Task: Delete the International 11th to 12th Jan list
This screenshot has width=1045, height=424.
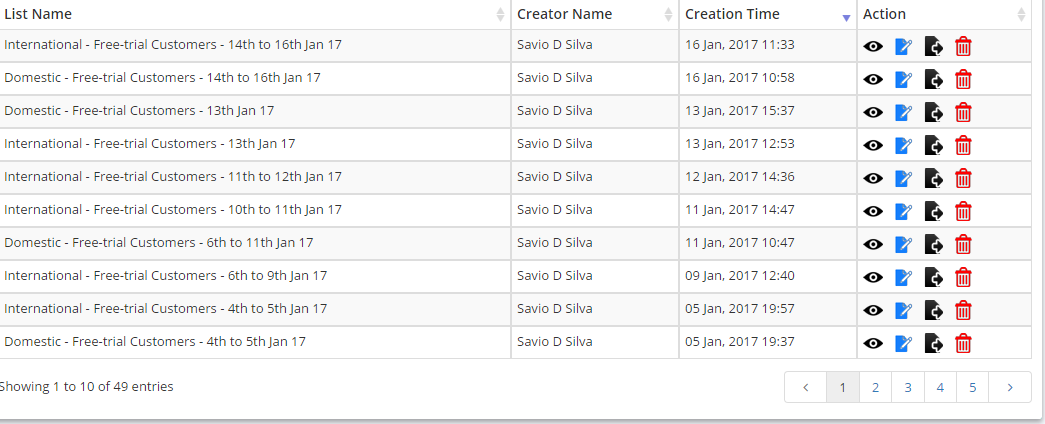Action: (963, 178)
